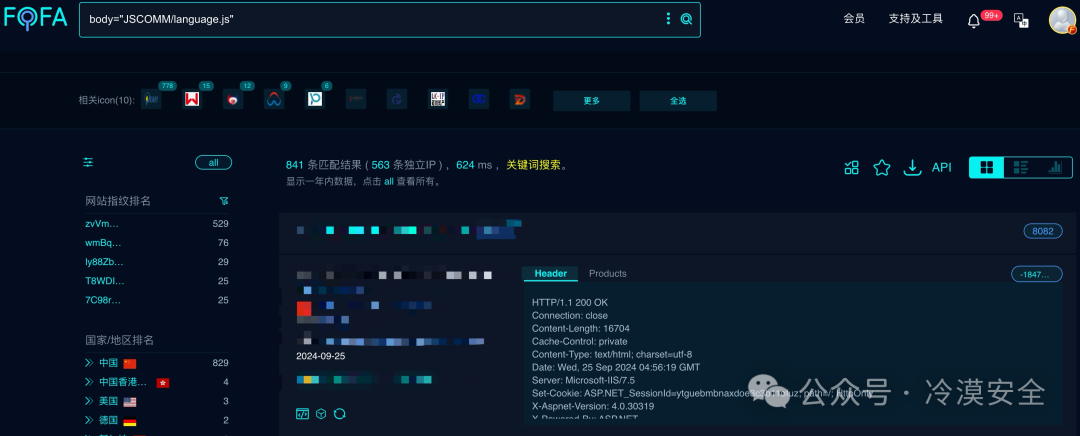Screen dimensions: 1080x436
Task: Open the three-dot options in search box
Action: pos(668,19)
